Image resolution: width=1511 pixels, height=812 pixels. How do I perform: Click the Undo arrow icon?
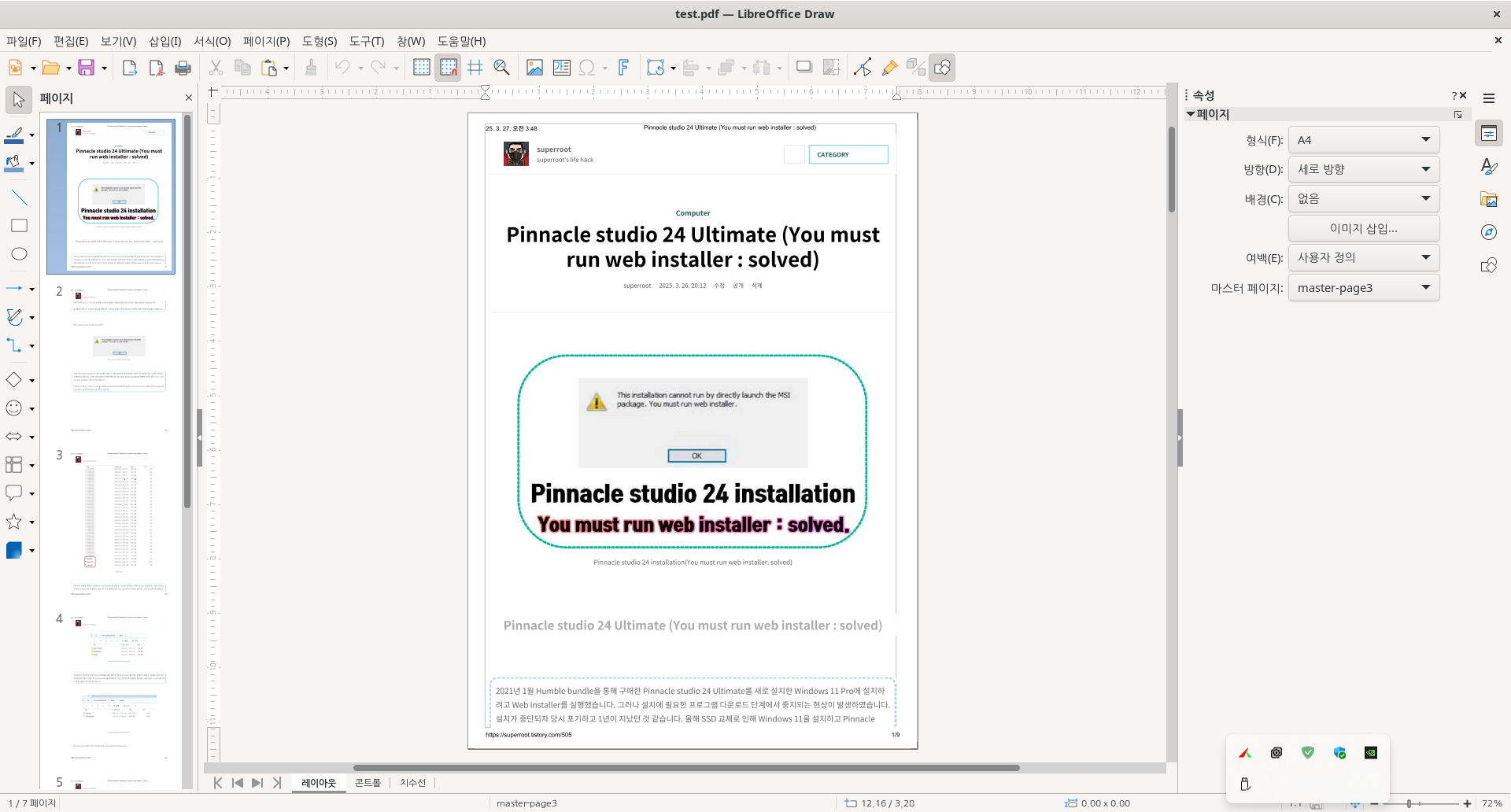(342, 68)
